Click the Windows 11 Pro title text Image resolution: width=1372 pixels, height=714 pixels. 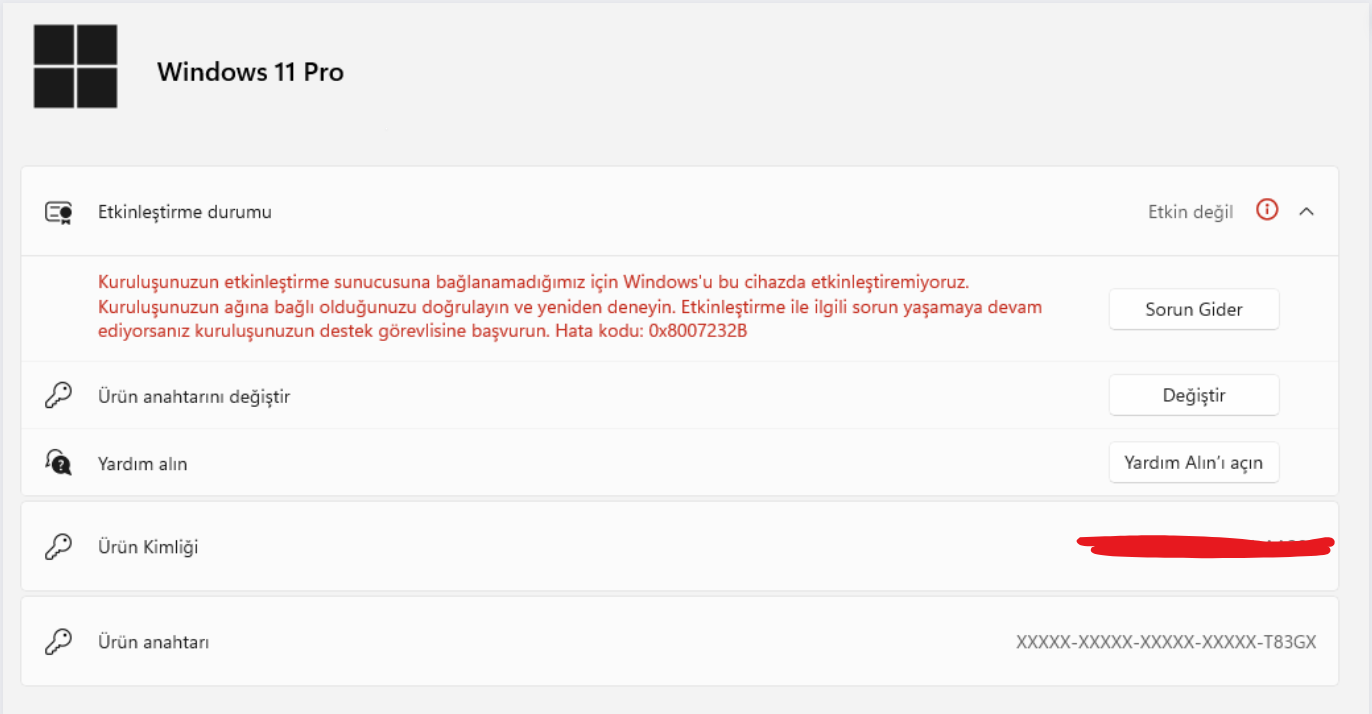click(x=250, y=72)
